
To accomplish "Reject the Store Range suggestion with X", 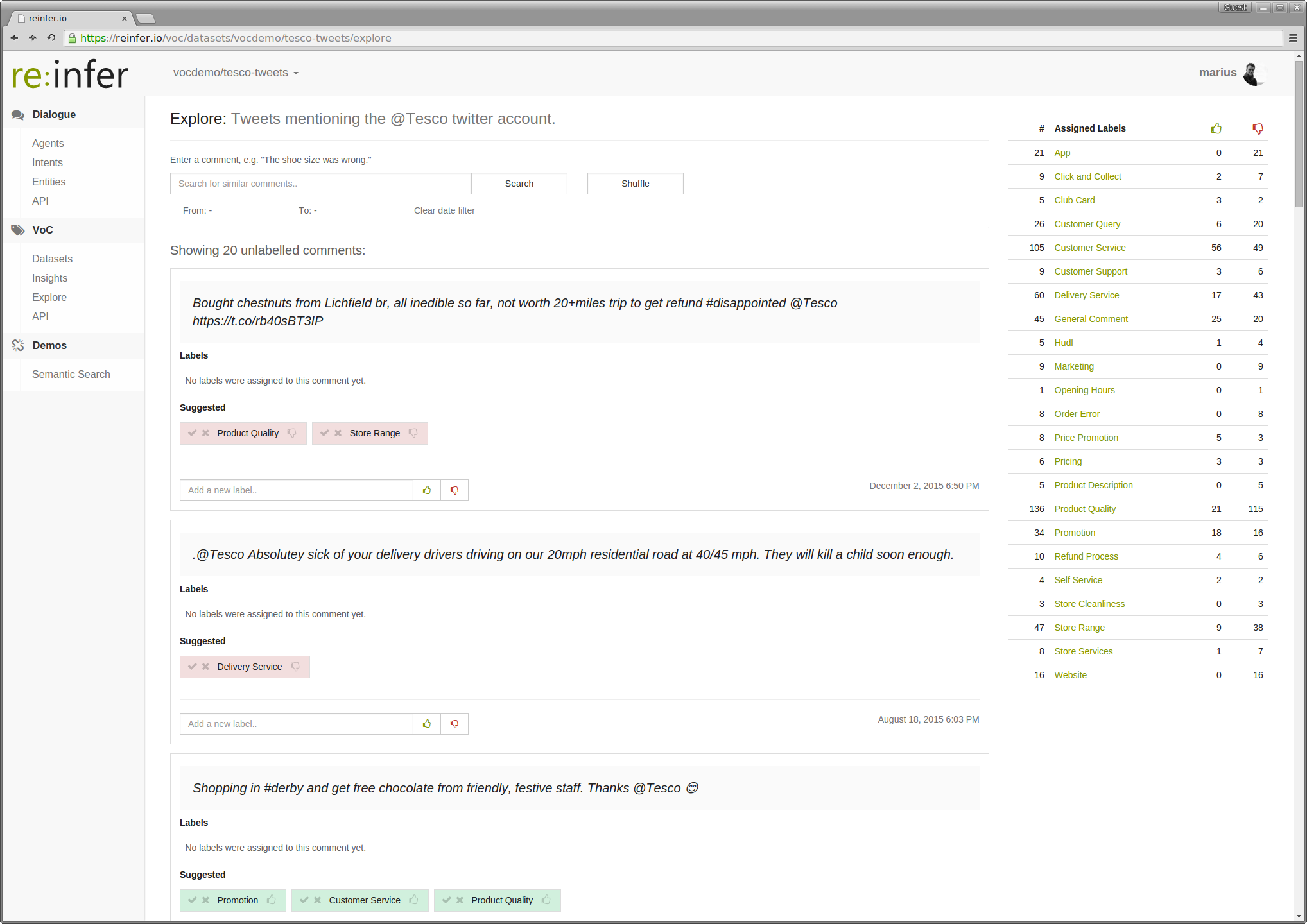I will (x=338, y=433).
